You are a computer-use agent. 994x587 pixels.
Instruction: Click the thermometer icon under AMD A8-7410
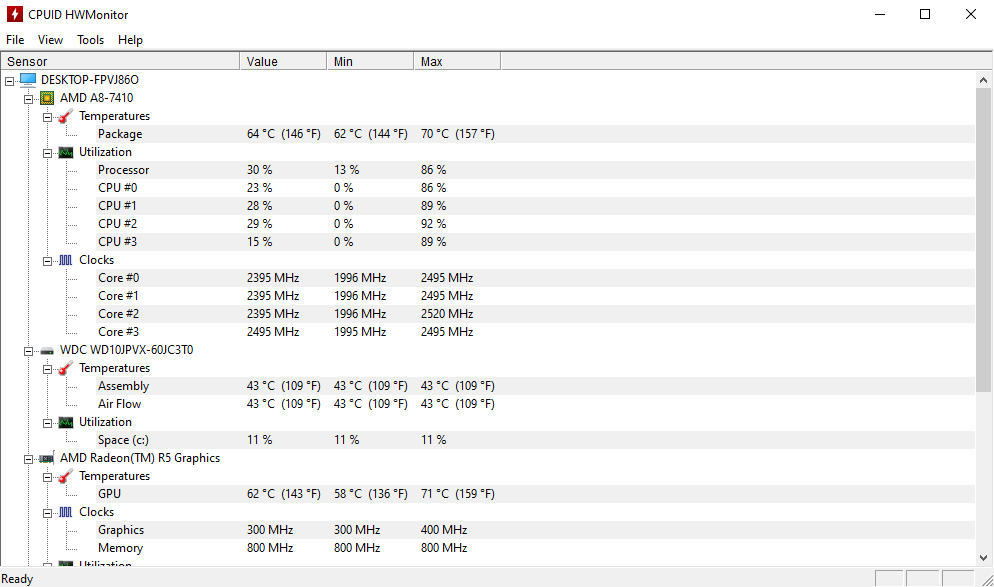click(x=65, y=116)
